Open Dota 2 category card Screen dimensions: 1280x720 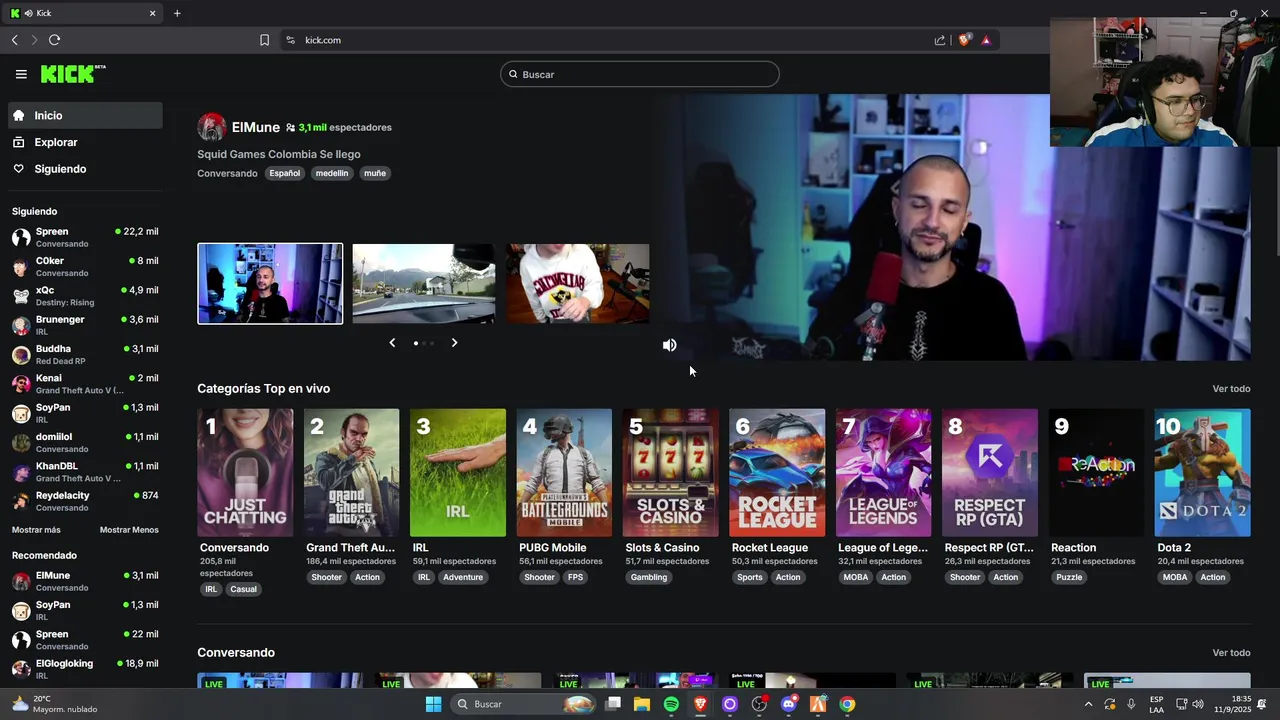(x=1203, y=472)
